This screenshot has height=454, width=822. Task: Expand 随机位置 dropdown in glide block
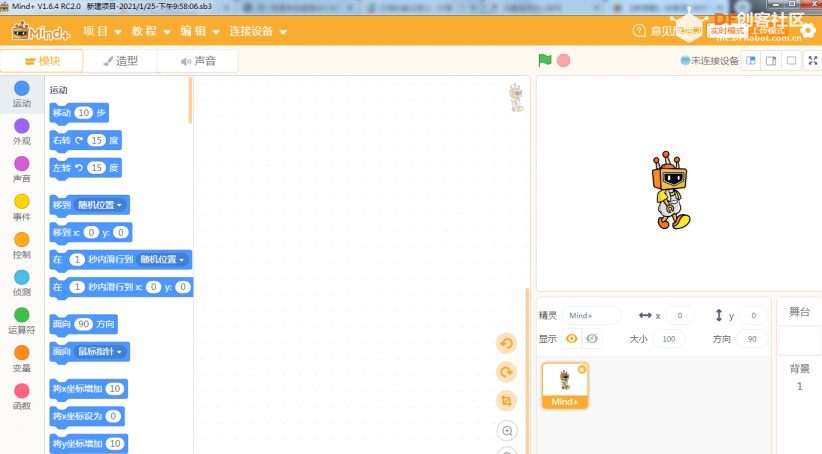[x=163, y=260]
